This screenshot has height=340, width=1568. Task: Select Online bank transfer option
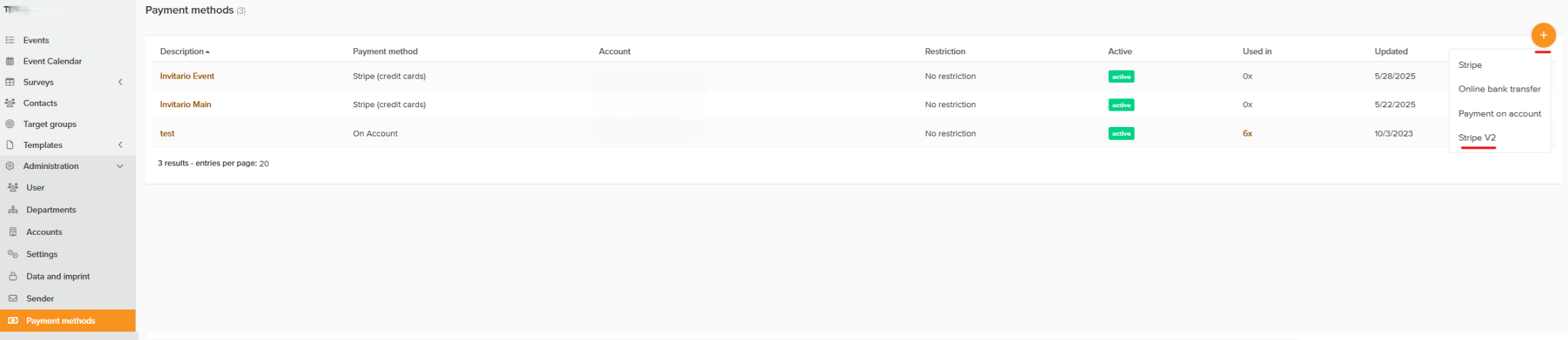(x=1499, y=89)
